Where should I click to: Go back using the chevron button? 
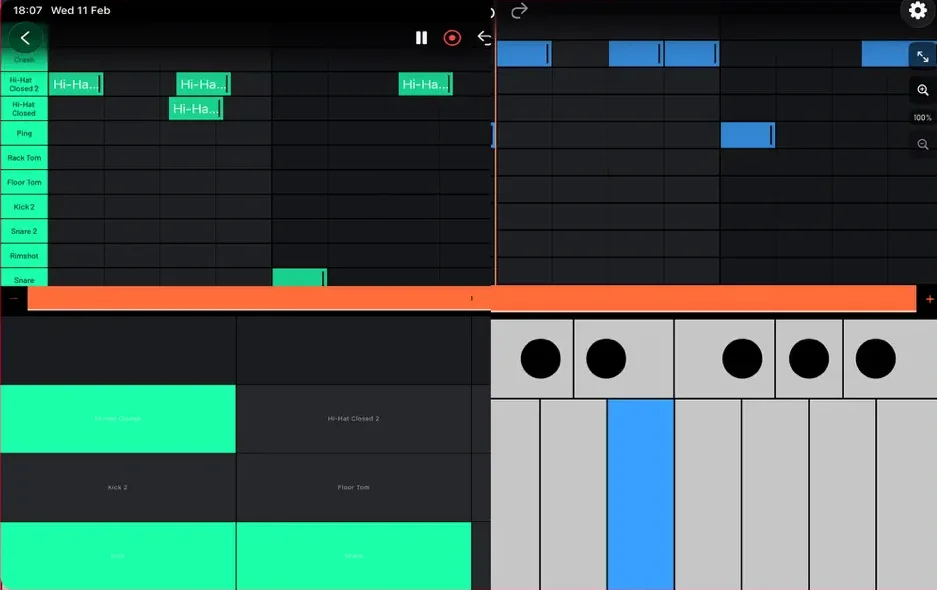[25, 38]
